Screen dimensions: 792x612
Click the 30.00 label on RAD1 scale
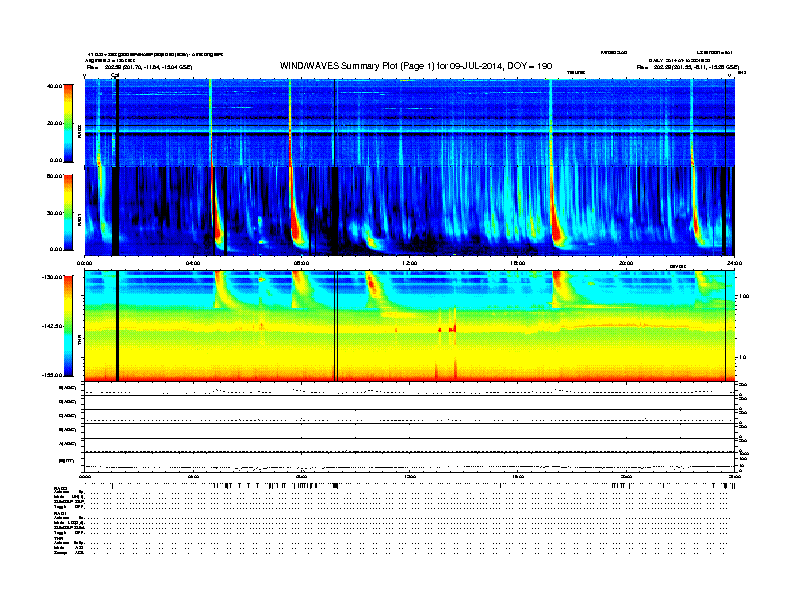[x=54, y=213]
